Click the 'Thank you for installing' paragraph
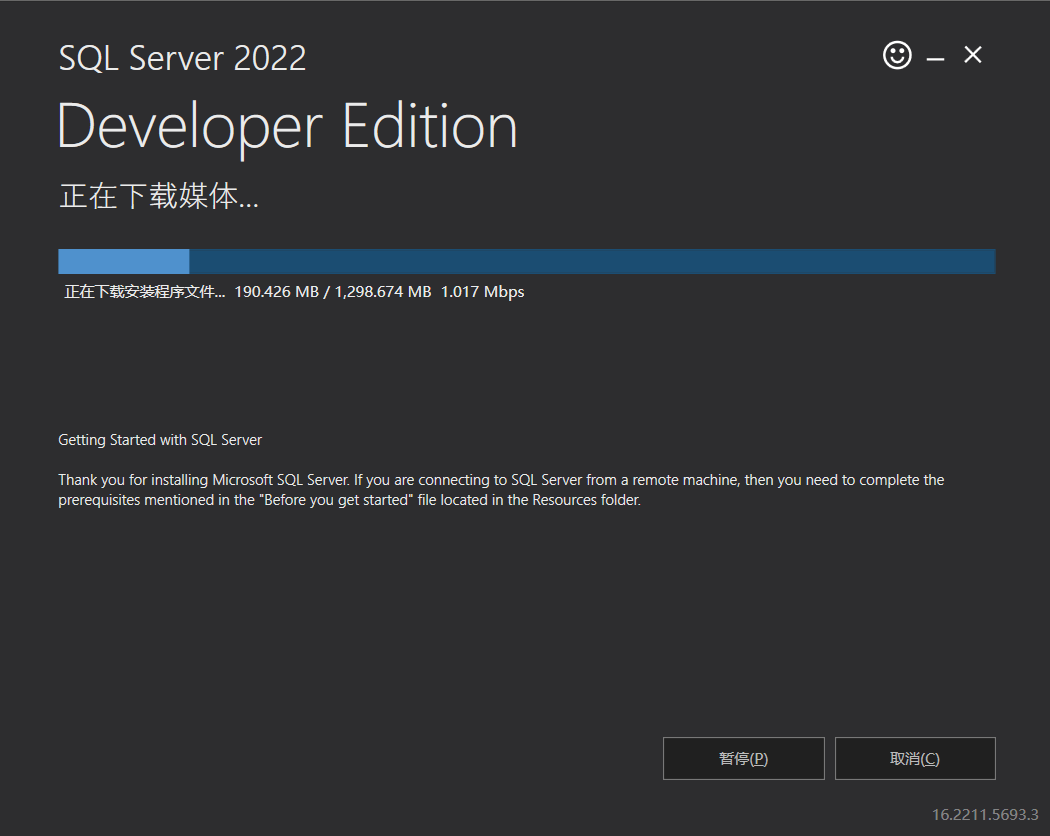 coord(501,490)
